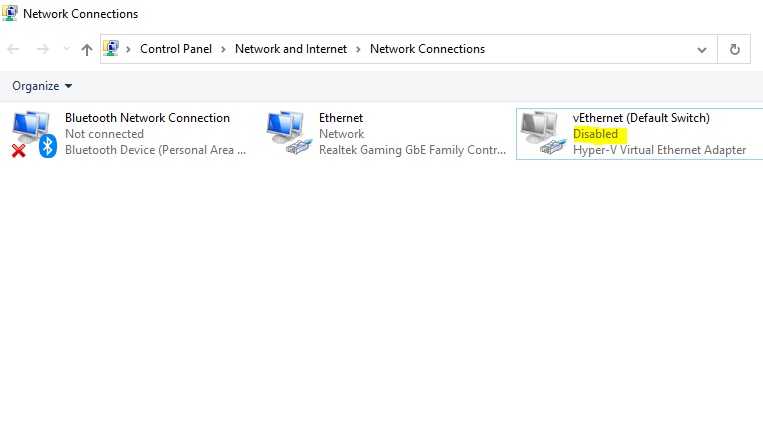Go up one level with Up arrow

[x=87, y=49]
